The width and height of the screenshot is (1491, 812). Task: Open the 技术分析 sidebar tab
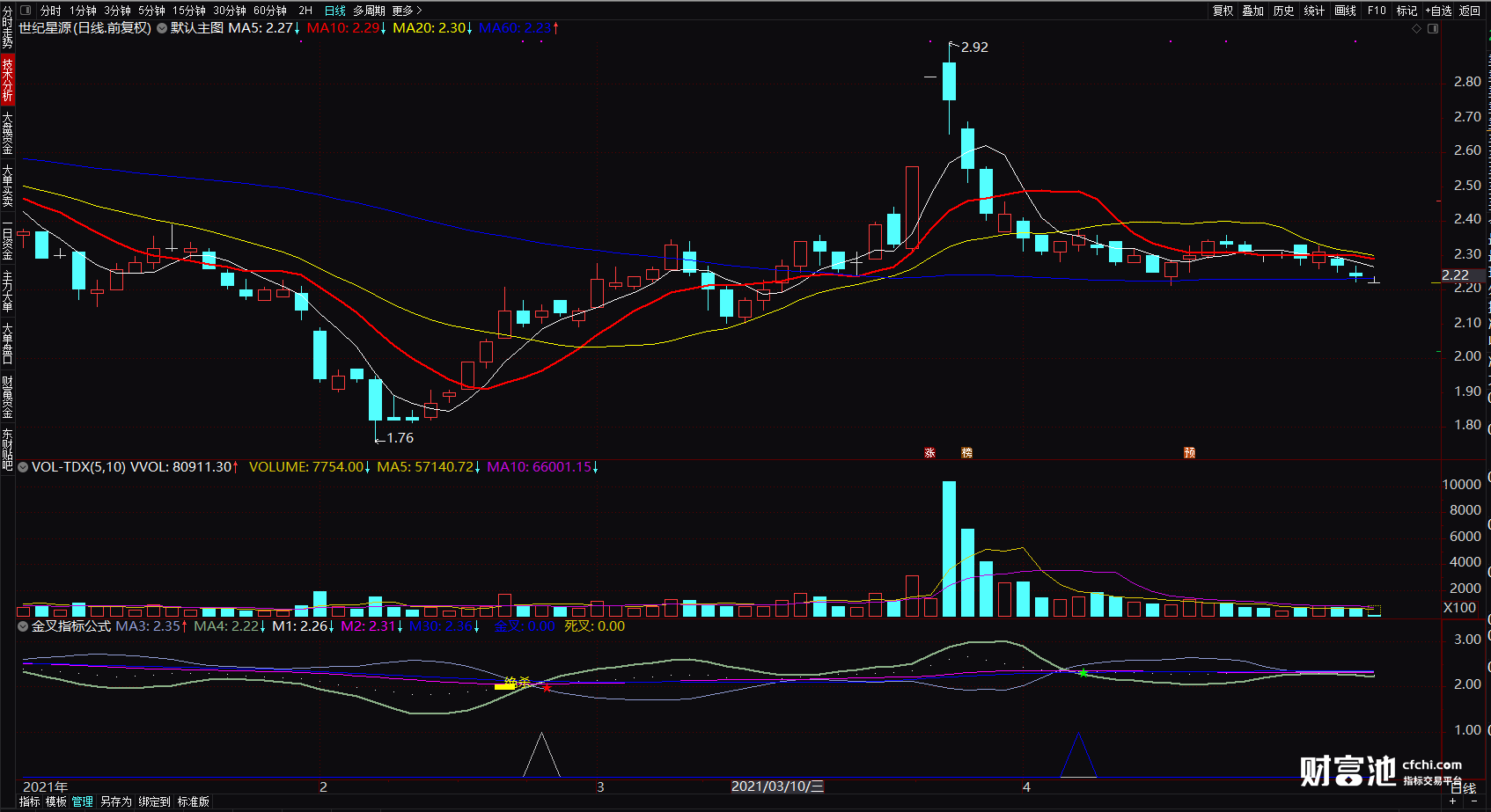pos(7,79)
